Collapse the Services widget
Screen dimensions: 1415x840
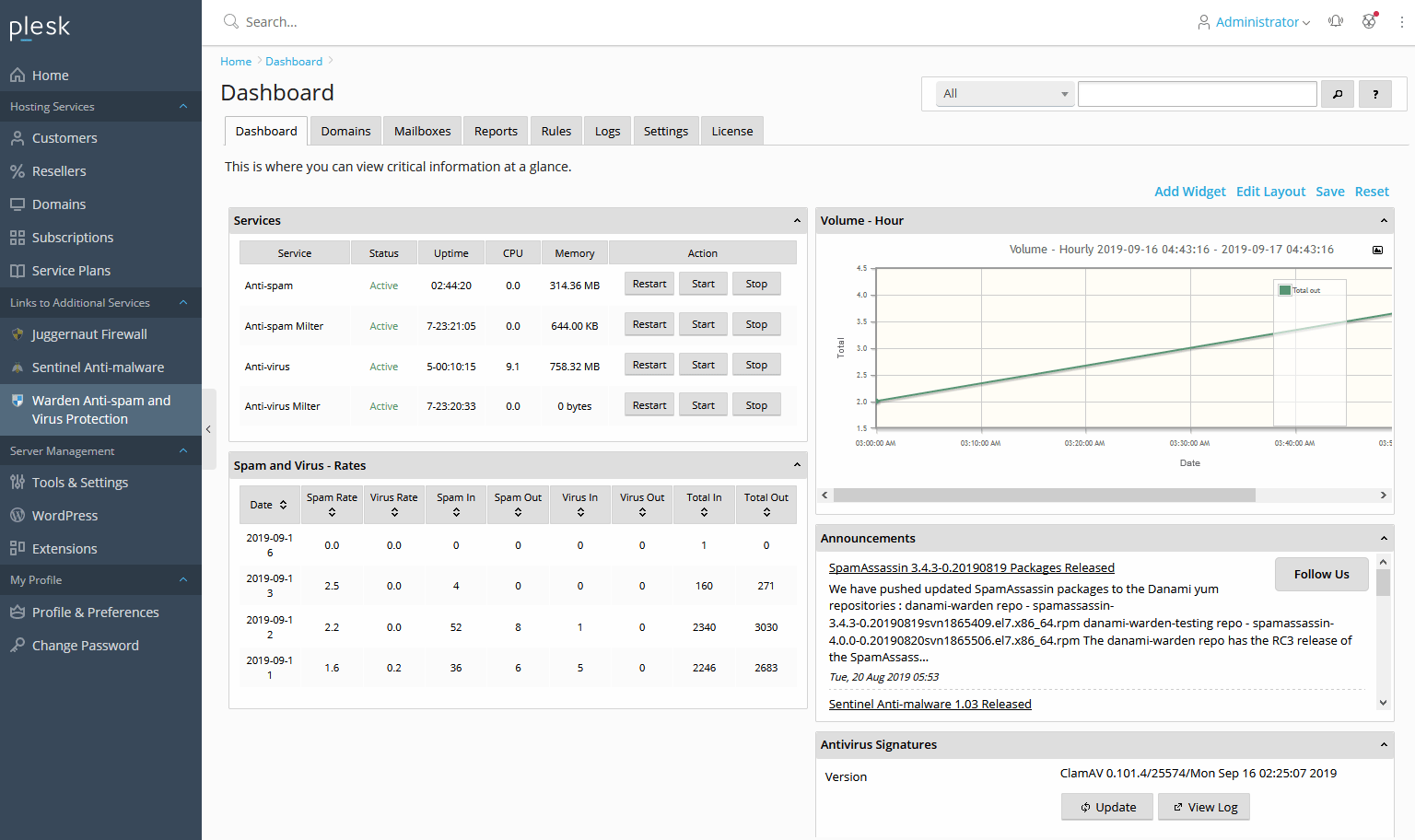(x=797, y=221)
